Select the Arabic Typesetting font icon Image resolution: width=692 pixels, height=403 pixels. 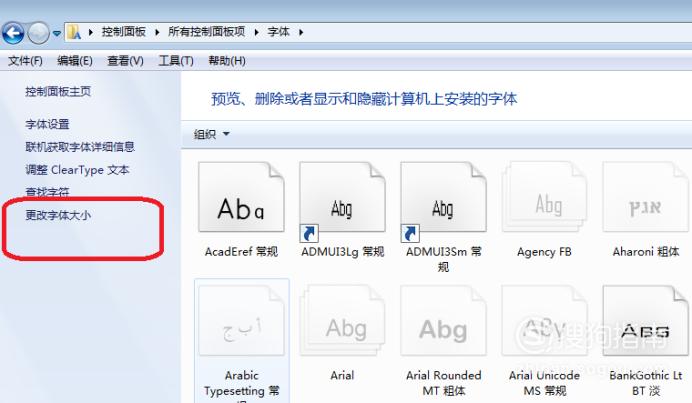tap(241, 321)
